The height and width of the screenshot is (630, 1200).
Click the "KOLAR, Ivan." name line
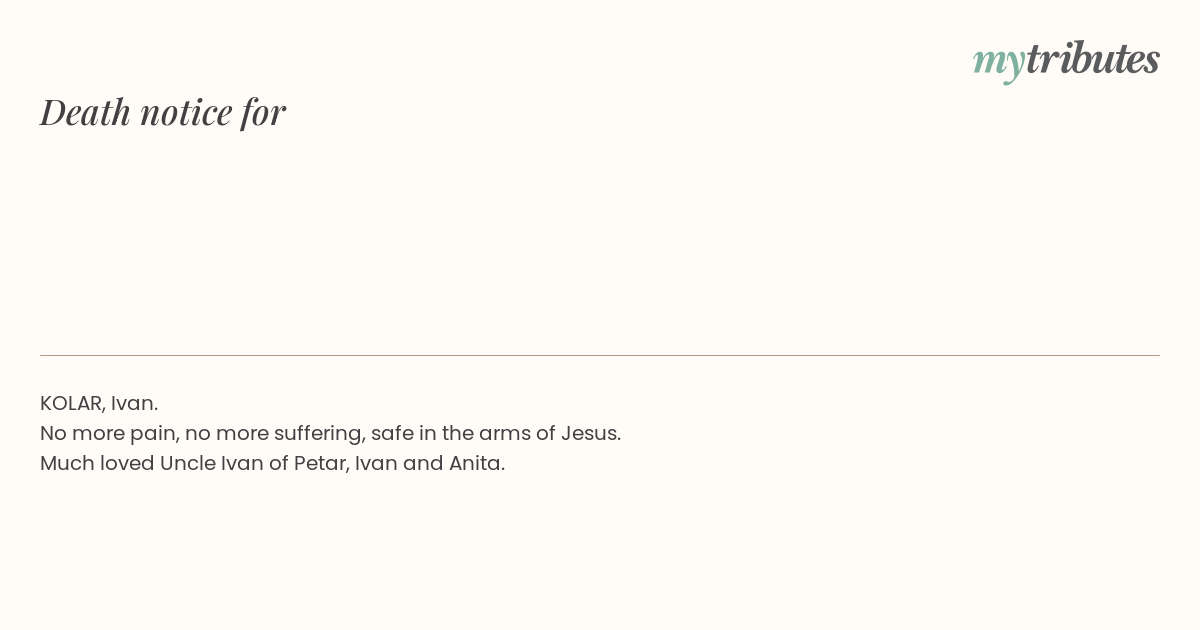[x=99, y=403]
